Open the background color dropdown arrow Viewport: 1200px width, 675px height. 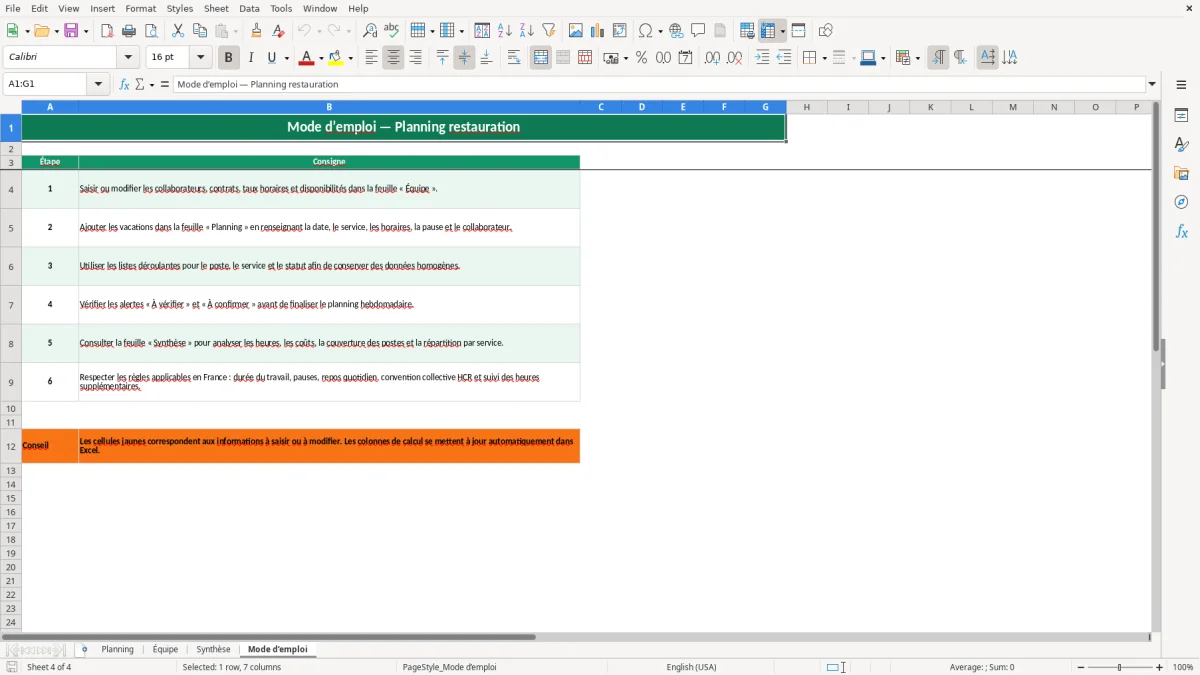[350, 58]
